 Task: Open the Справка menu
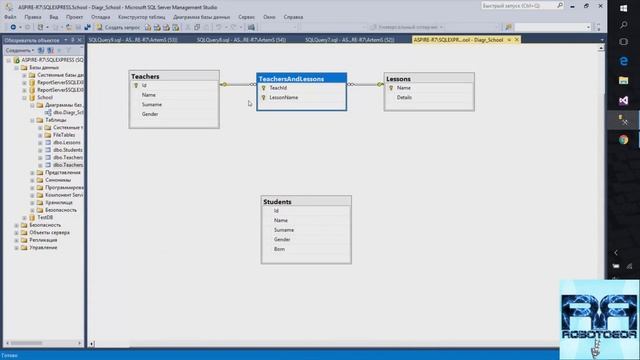tap(293, 17)
